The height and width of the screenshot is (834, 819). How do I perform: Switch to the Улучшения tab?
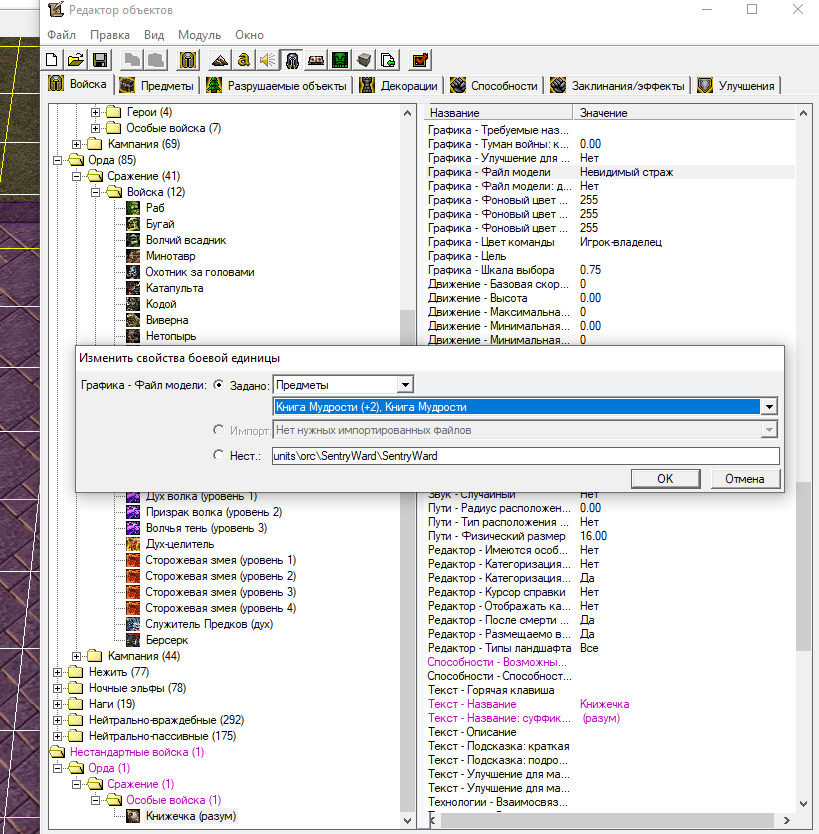click(x=737, y=85)
